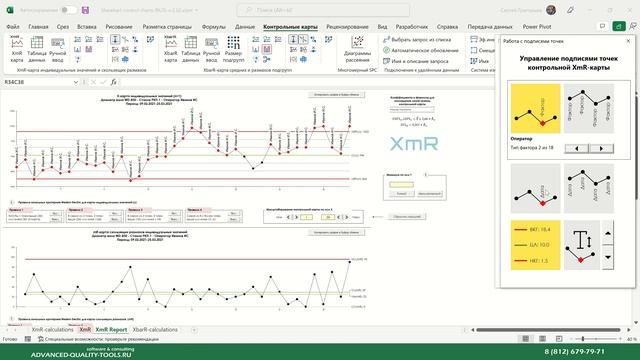Screen dimensions: 640x360
Task: Click the macro recording icon in status bar
Action: point(28,339)
